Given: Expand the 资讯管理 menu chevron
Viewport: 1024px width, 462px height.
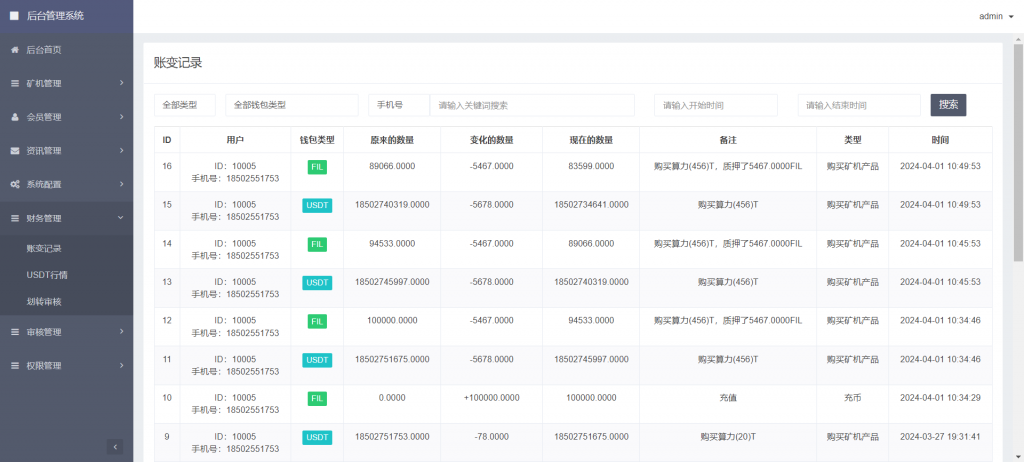Looking at the screenshot, I should 121,150.
